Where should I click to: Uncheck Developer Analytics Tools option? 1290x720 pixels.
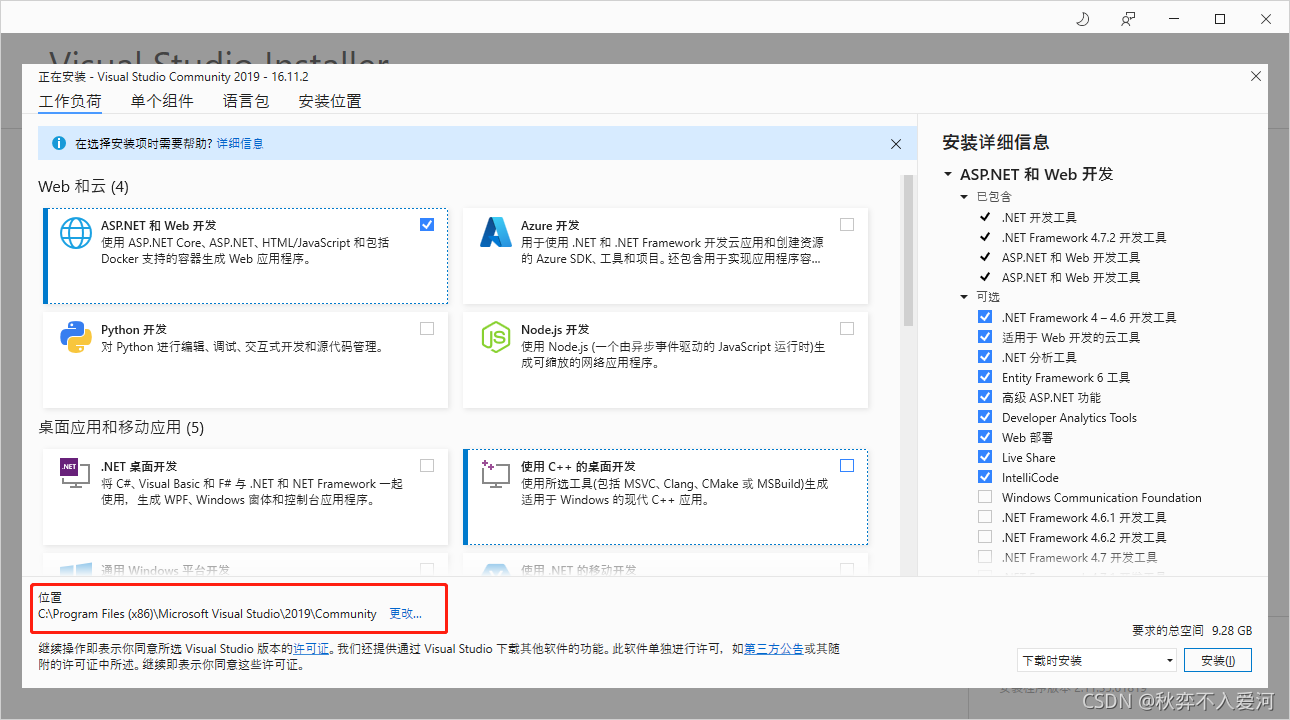tap(985, 417)
